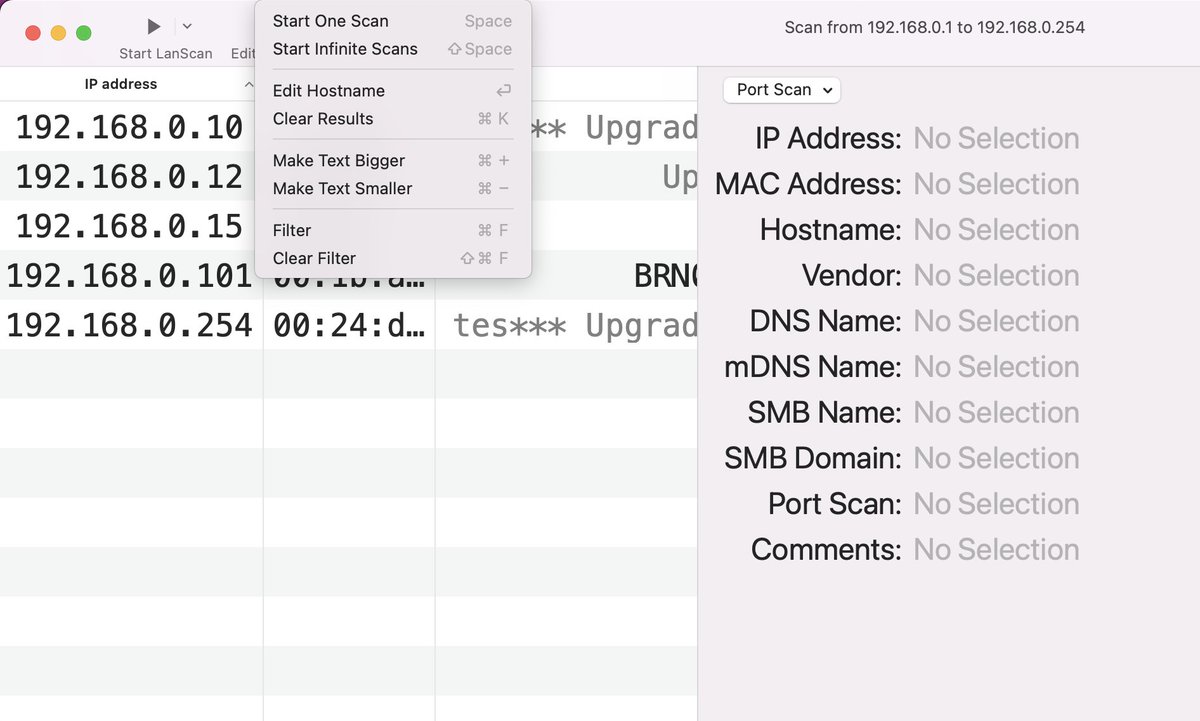Click the No Selection value beside Port Scan
The height and width of the screenshot is (721, 1200).
(x=996, y=503)
